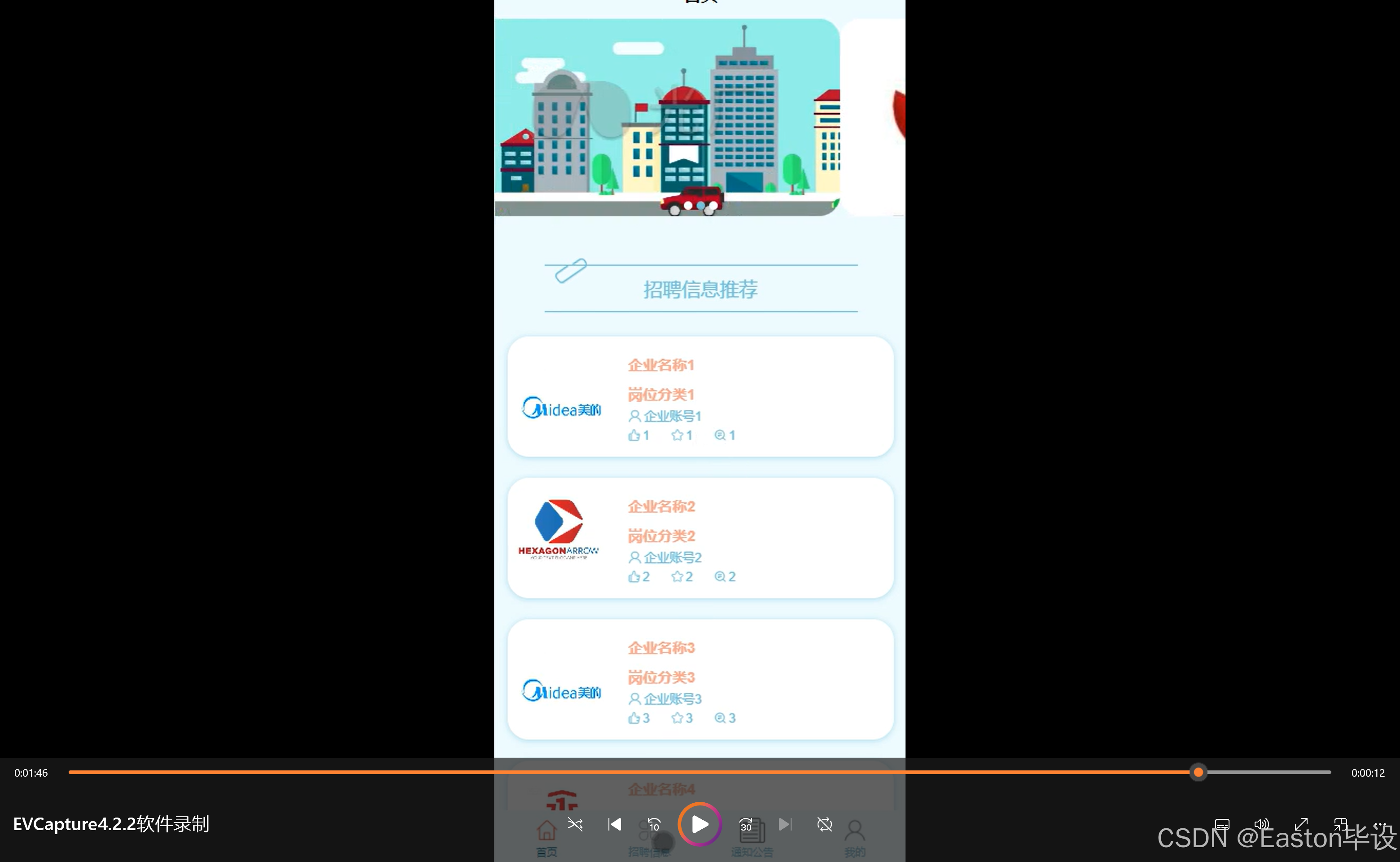
Task: Click star favorite icon on 企业名称2 card
Action: pos(677,577)
